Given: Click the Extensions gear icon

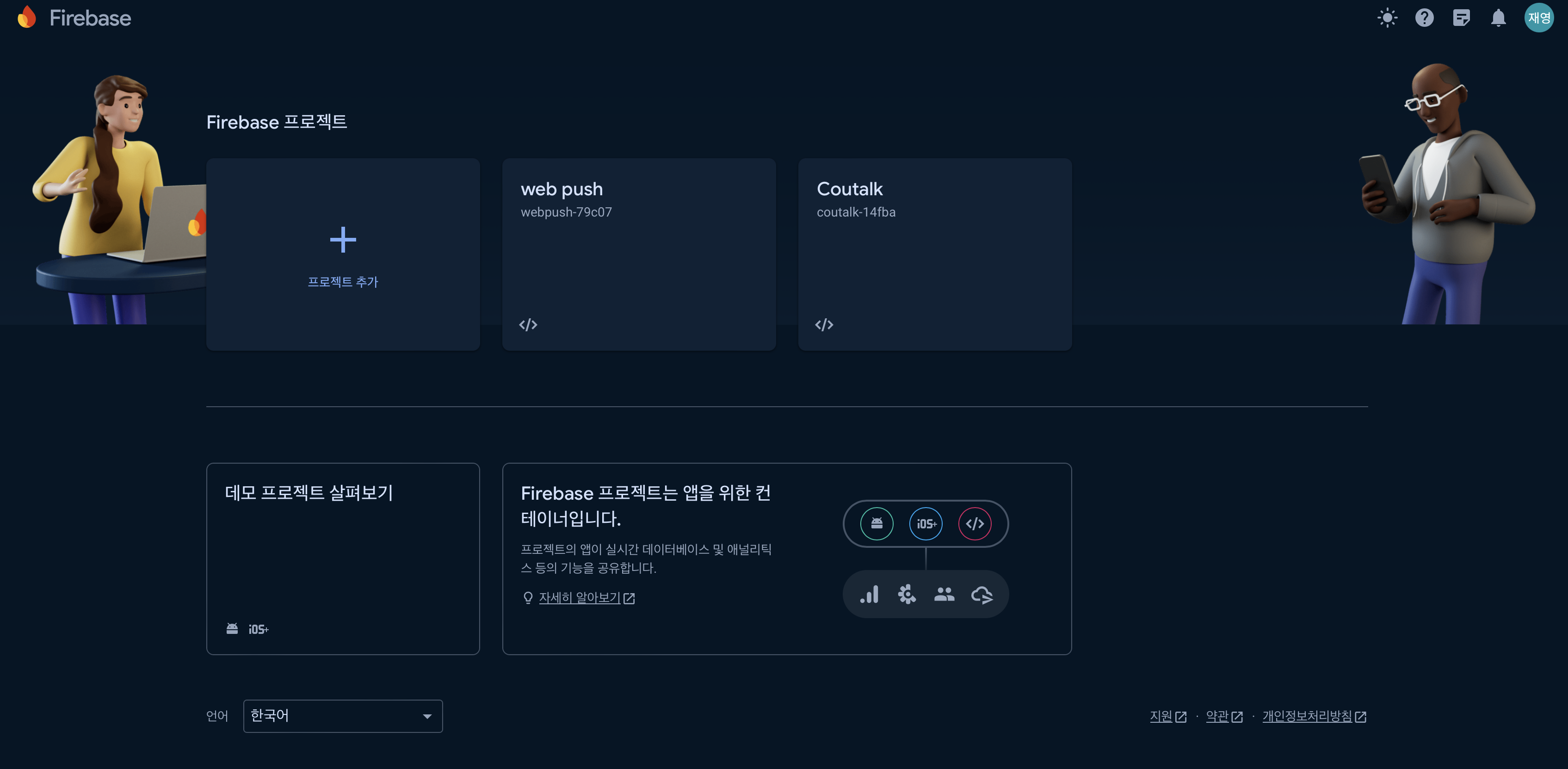Looking at the screenshot, I should pos(907,594).
